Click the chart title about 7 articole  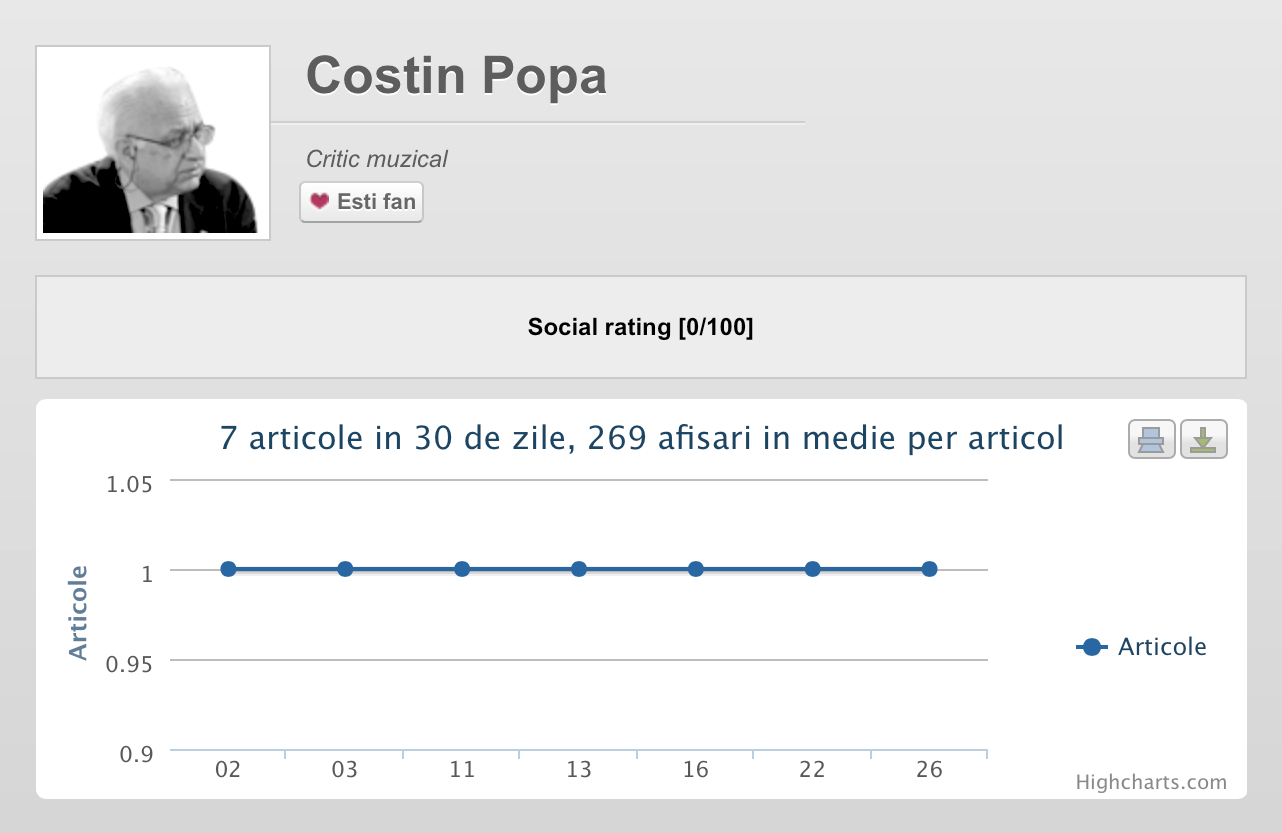click(x=641, y=438)
